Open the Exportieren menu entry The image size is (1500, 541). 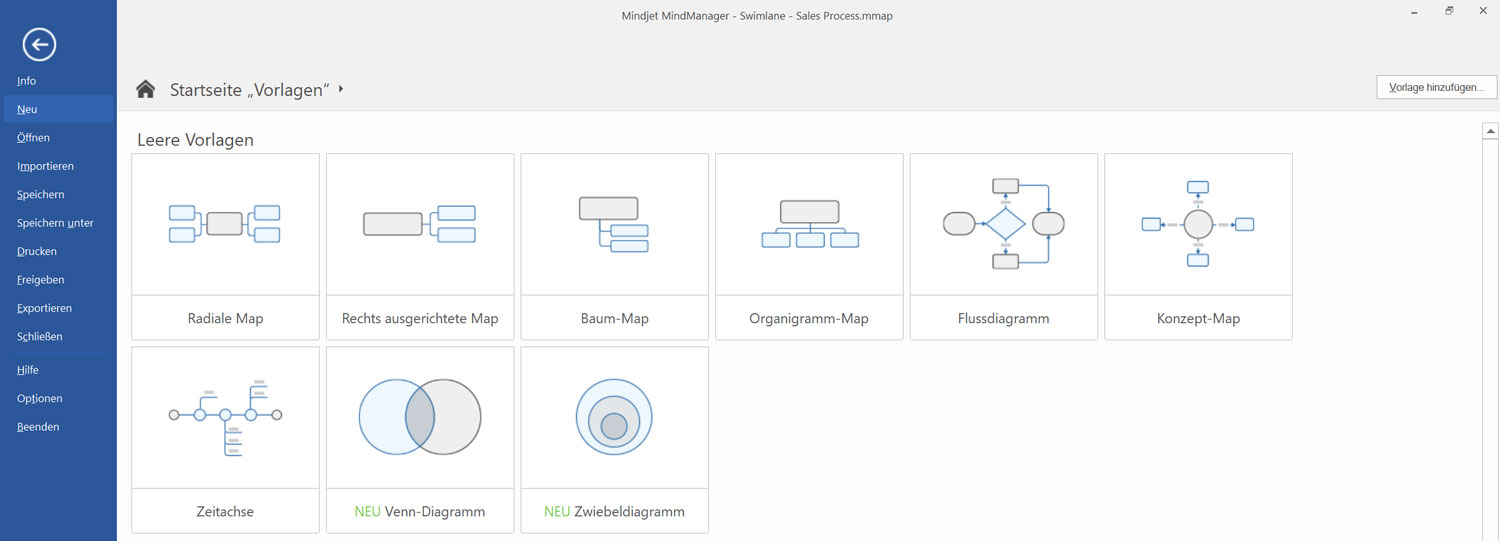[x=44, y=308]
